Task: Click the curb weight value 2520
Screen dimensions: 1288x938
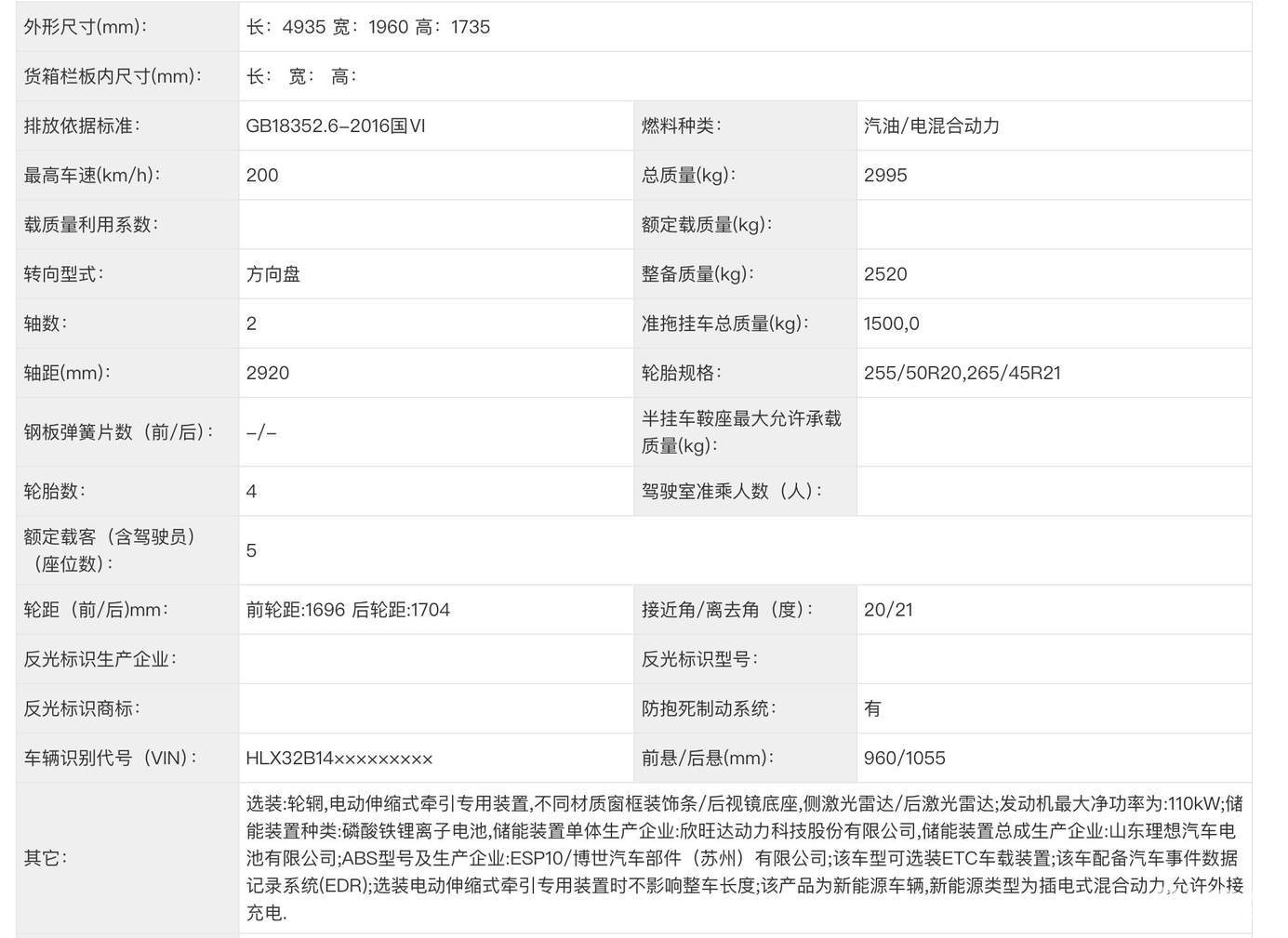Action: pos(885,274)
